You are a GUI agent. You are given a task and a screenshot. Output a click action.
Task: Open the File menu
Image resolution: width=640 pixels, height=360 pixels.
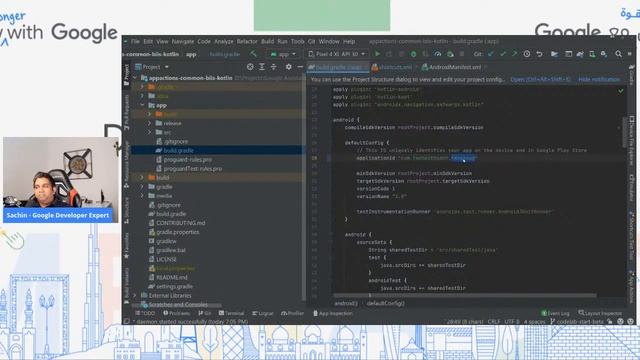point(135,41)
